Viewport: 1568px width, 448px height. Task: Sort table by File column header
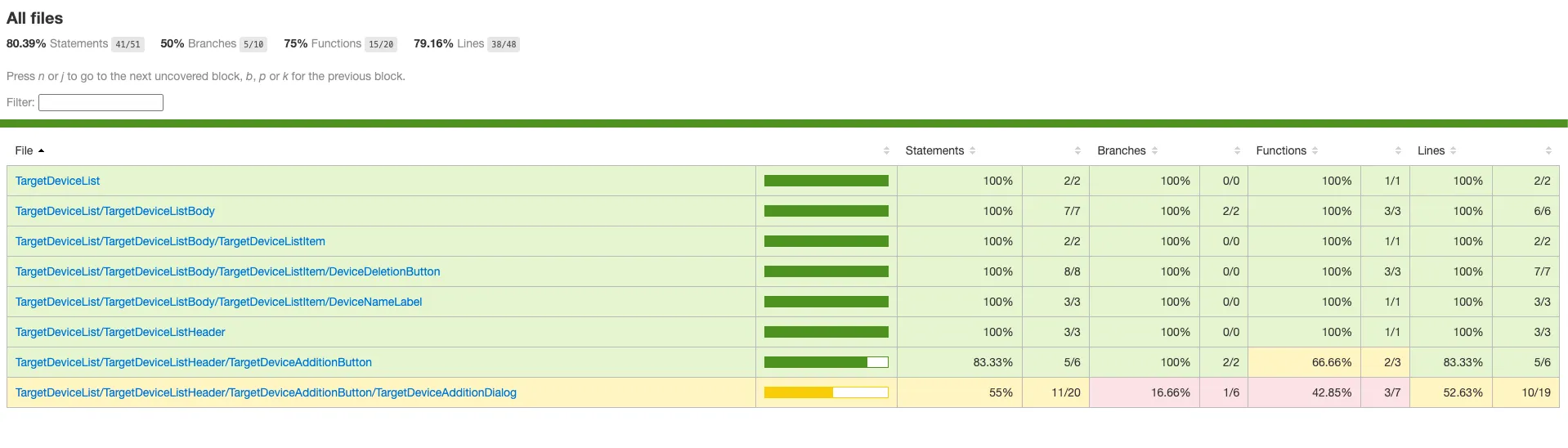[24, 151]
